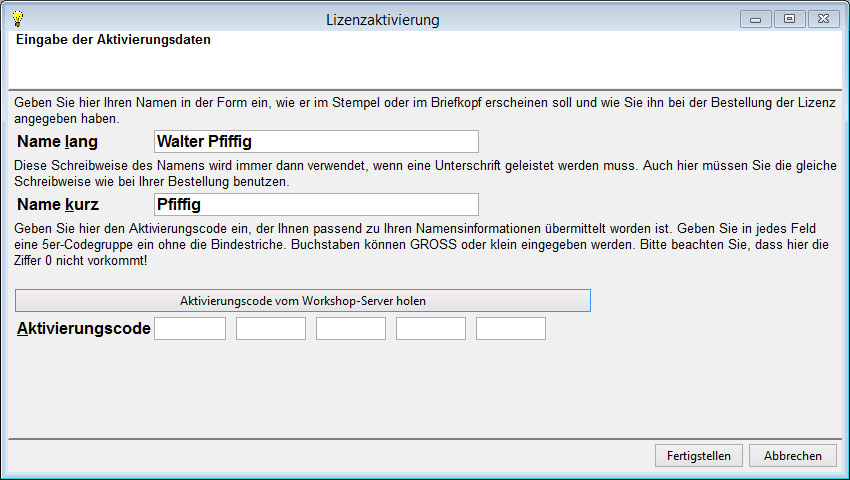Image resolution: width=850 pixels, height=480 pixels.
Task: Cancel with the Abbrechen button
Action: coord(792,455)
